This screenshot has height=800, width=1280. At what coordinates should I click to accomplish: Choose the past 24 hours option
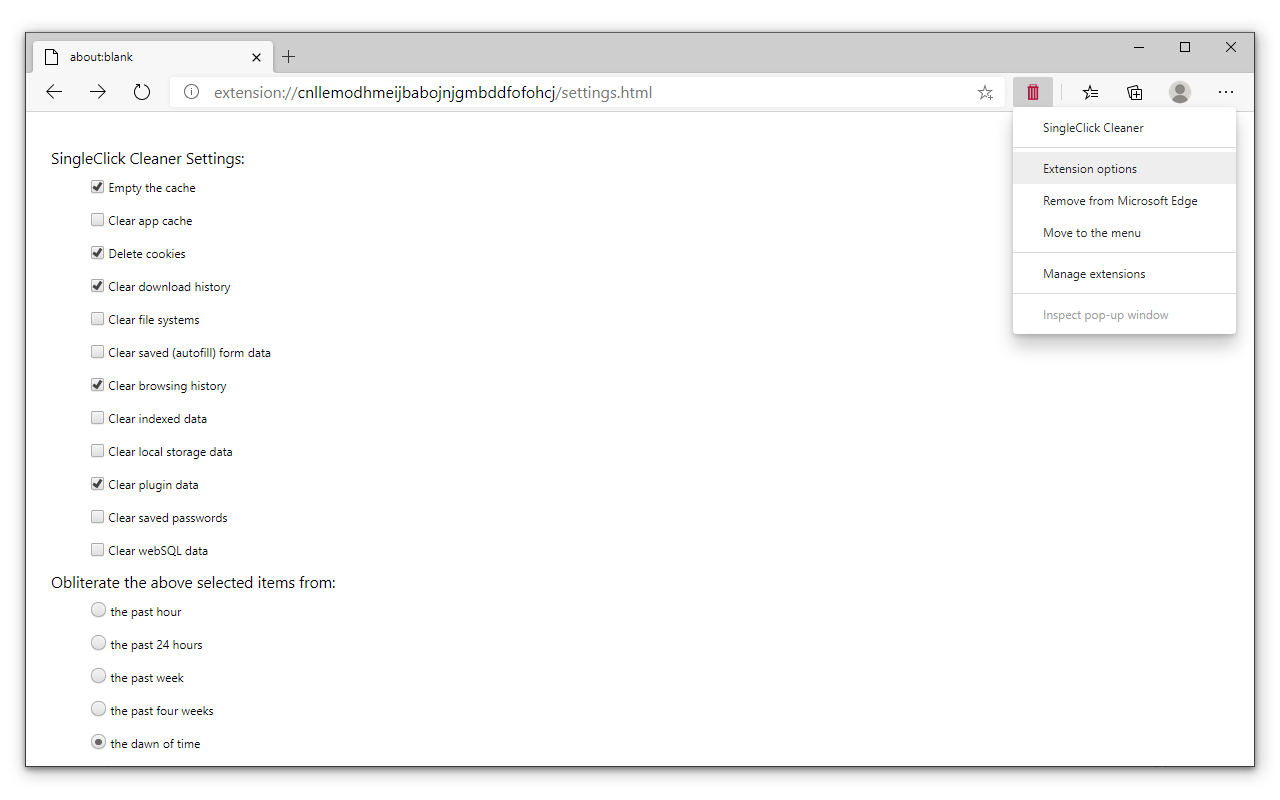(x=98, y=643)
